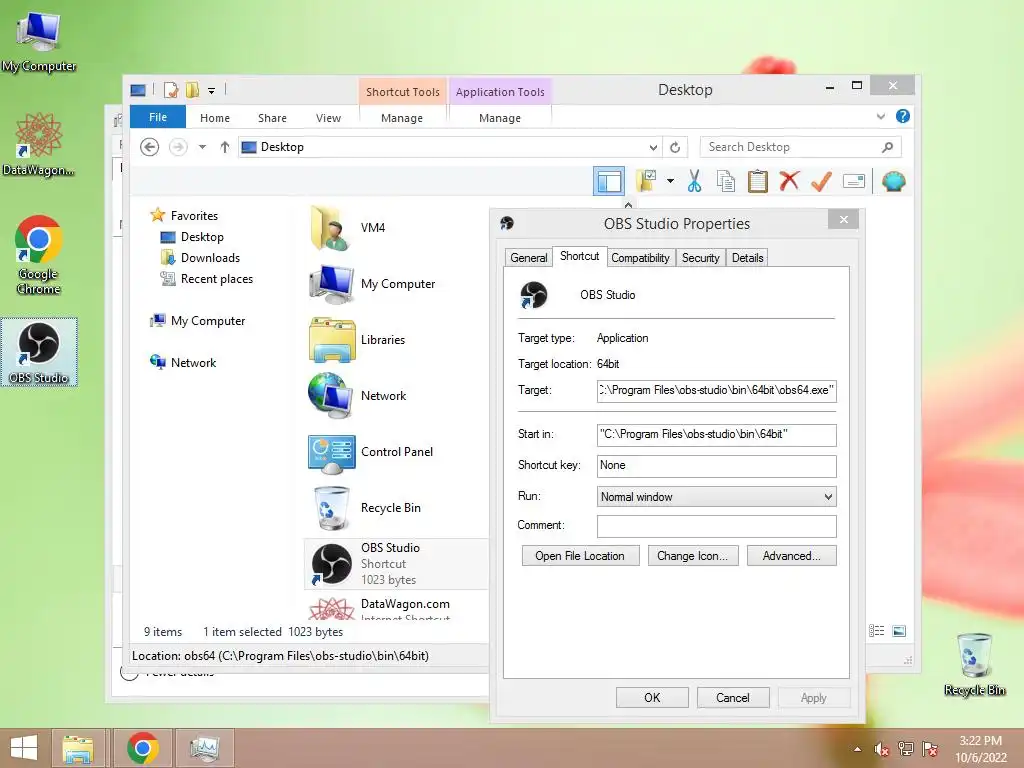Click the Paste clipboard icon
This screenshot has height=768, width=1024.
[x=758, y=181]
